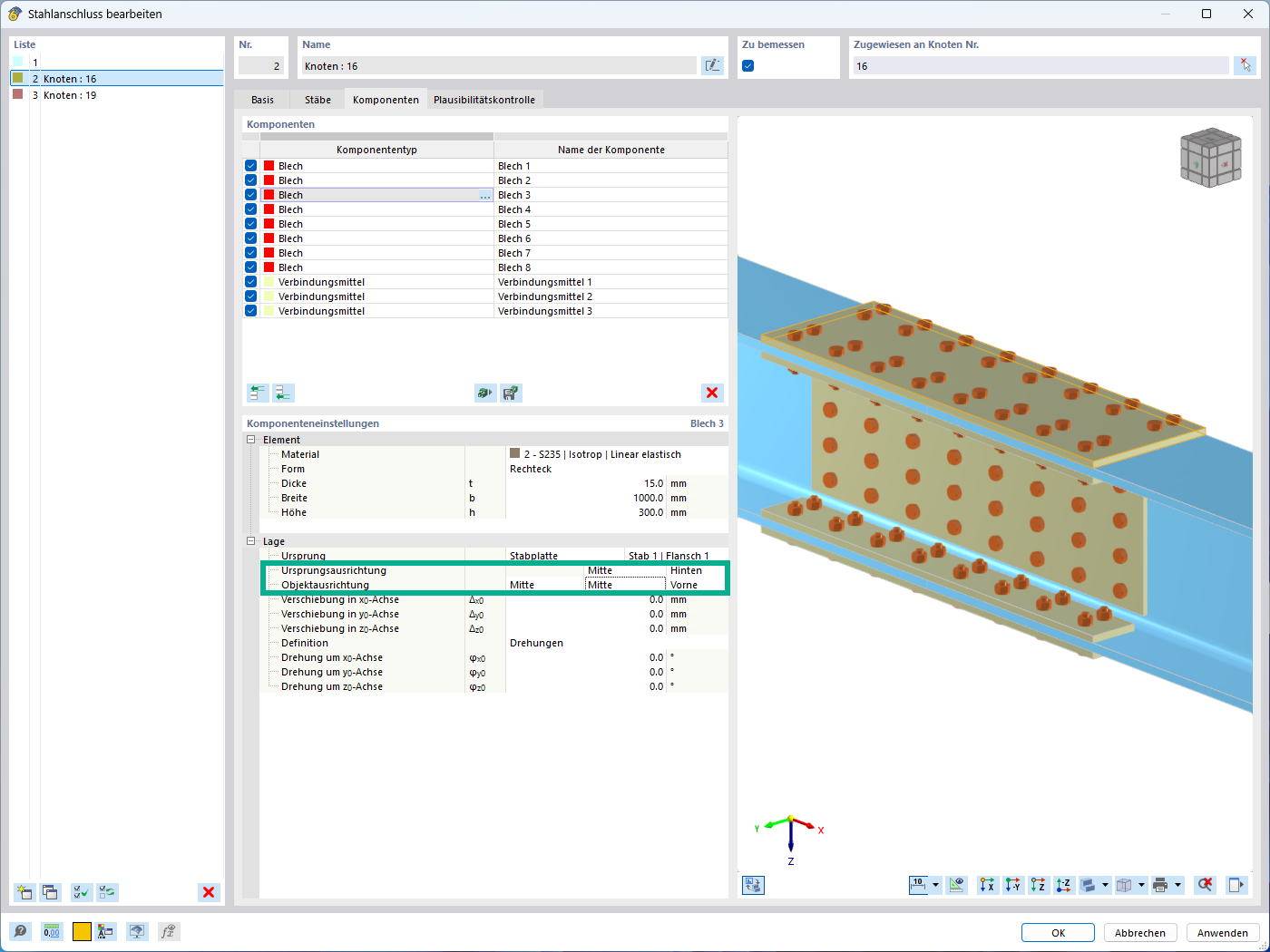
Task: Click the Anwenden button
Action: (x=1223, y=933)
